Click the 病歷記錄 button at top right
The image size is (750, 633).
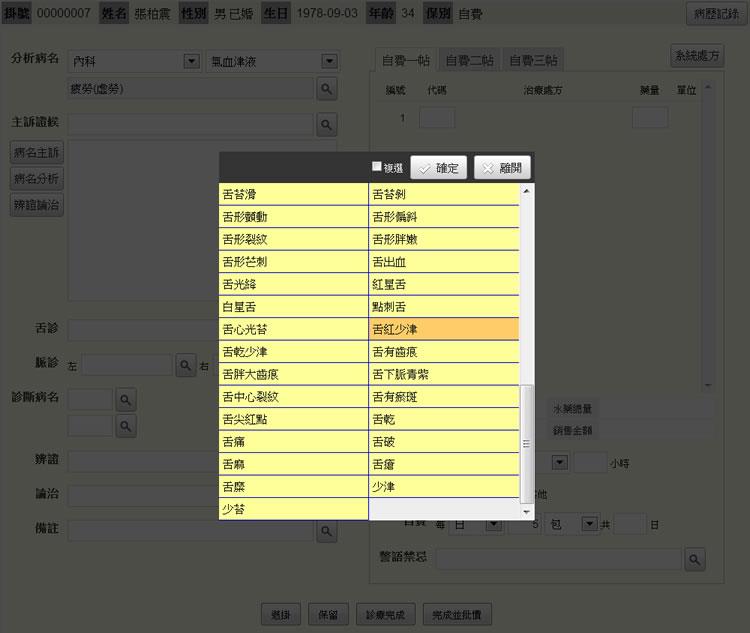[713, 14]
